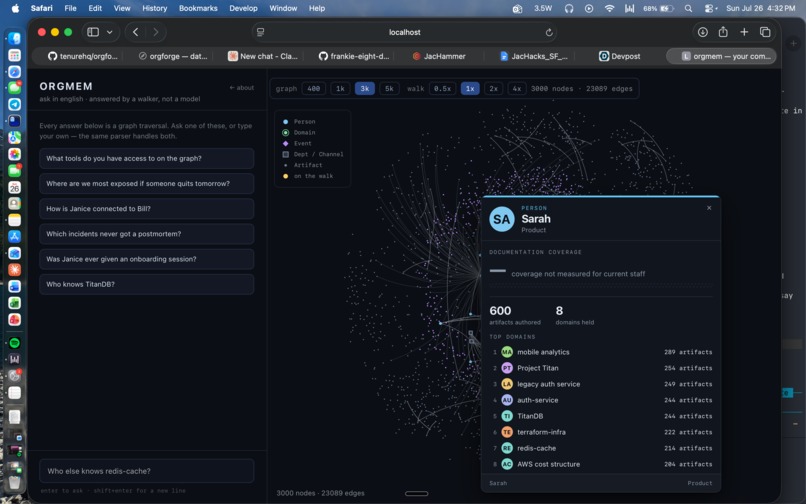Open the Bookmarks menu
Screen dimensions: 806x504
coord(198,8)
